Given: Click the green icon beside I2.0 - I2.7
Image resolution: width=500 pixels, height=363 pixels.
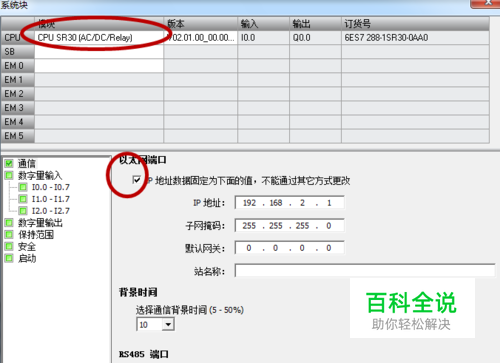Looking at the screenshot, I should click(23, 211).
